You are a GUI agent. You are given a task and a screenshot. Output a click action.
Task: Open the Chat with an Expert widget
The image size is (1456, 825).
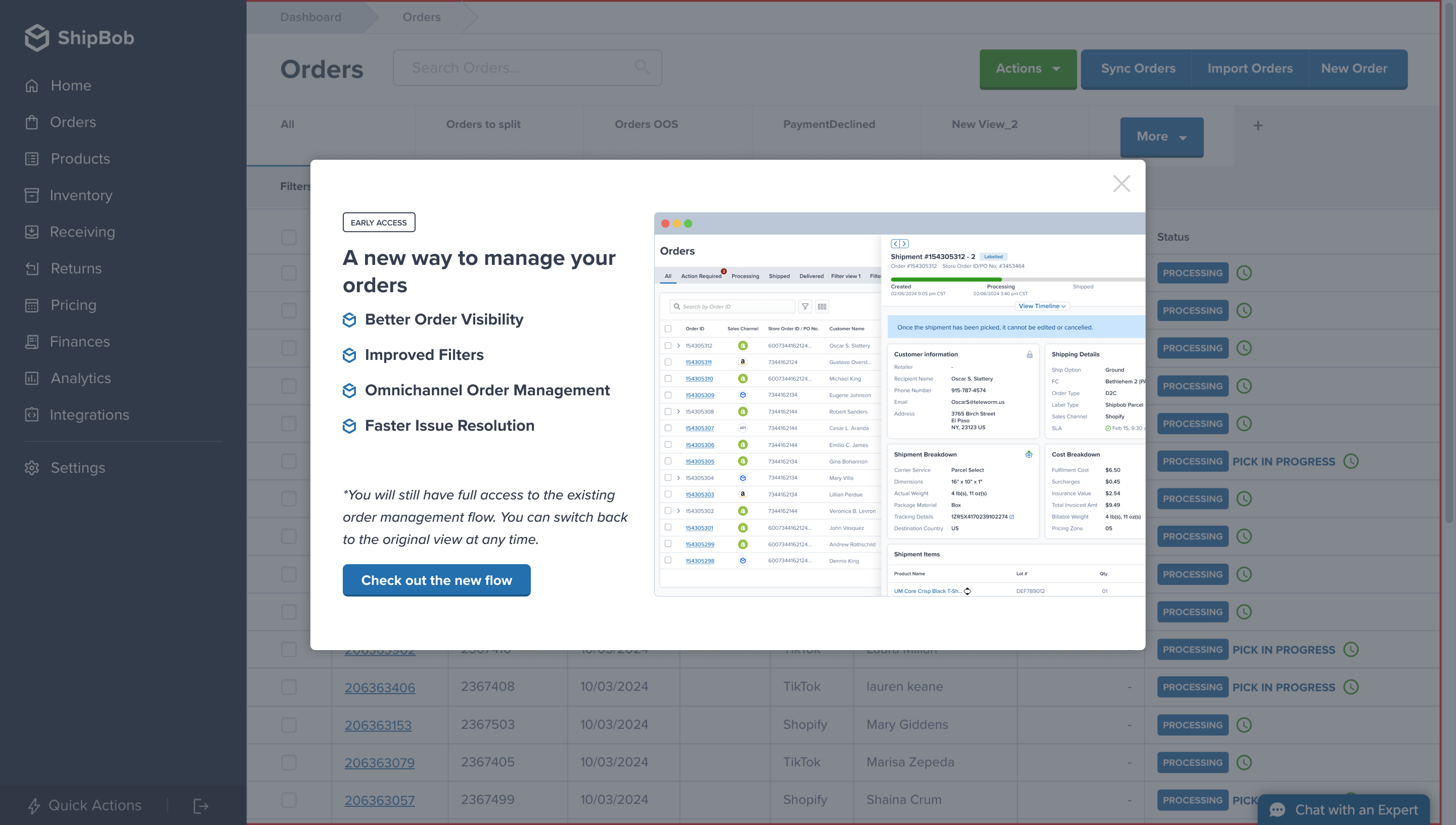pos(1343,810)
